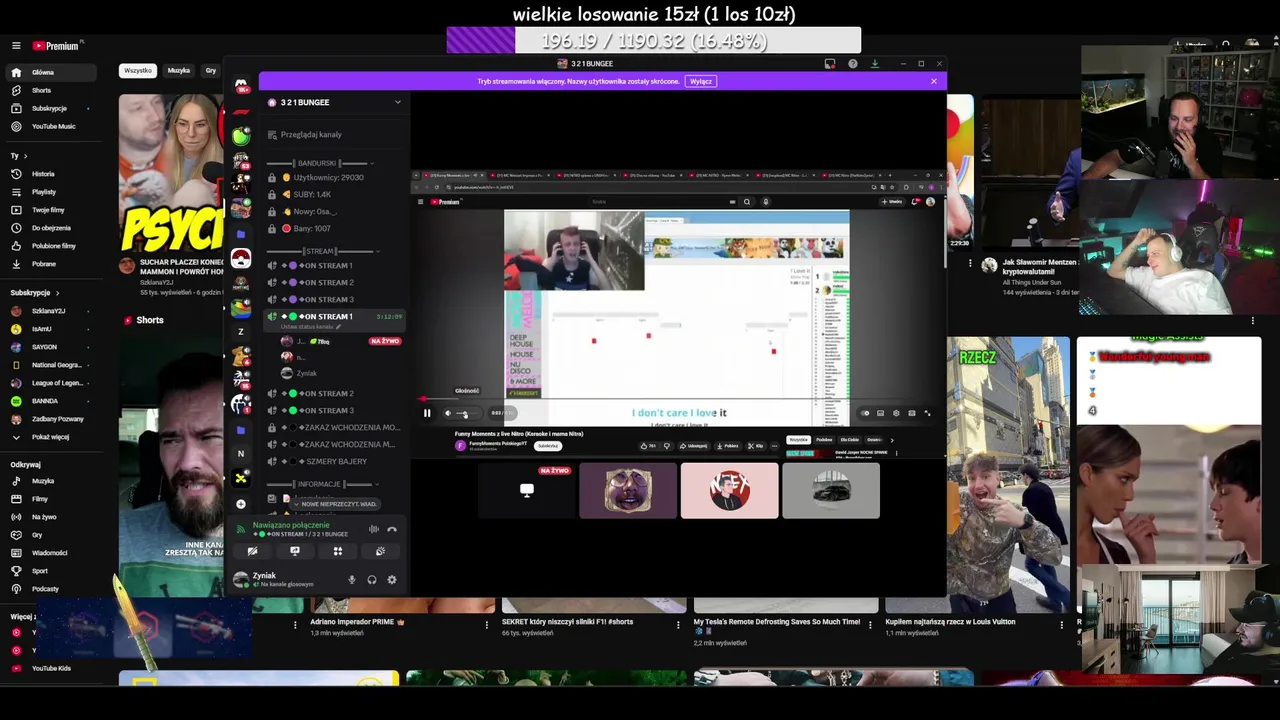Select the Wszystko filter chip

138,71
